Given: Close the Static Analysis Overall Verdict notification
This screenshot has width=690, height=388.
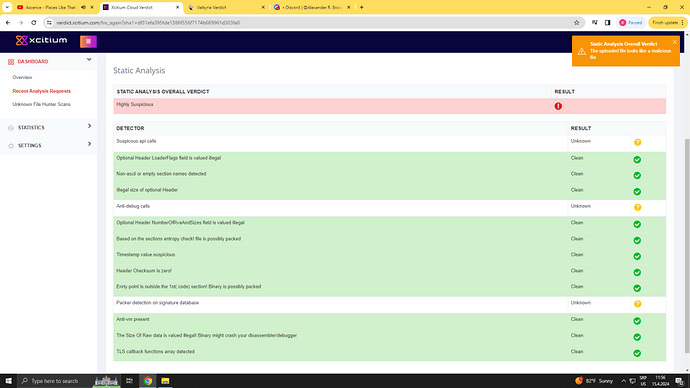Looking at the screenshot, I should pos(675,42).
